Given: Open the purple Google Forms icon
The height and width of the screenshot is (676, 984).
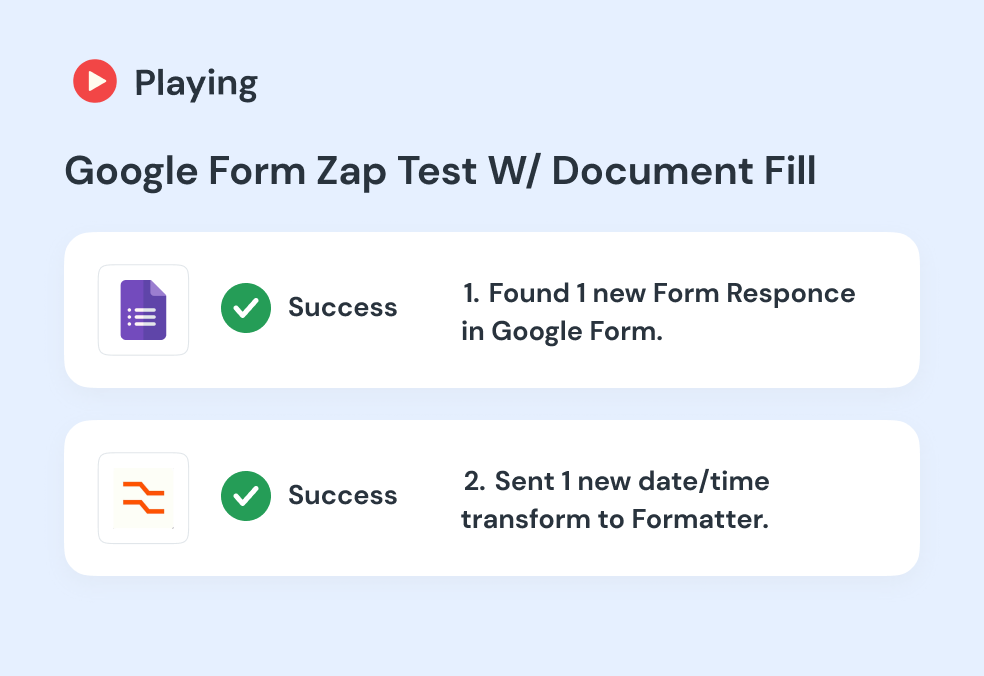Looking at the screenshot, I should [143, 310].
